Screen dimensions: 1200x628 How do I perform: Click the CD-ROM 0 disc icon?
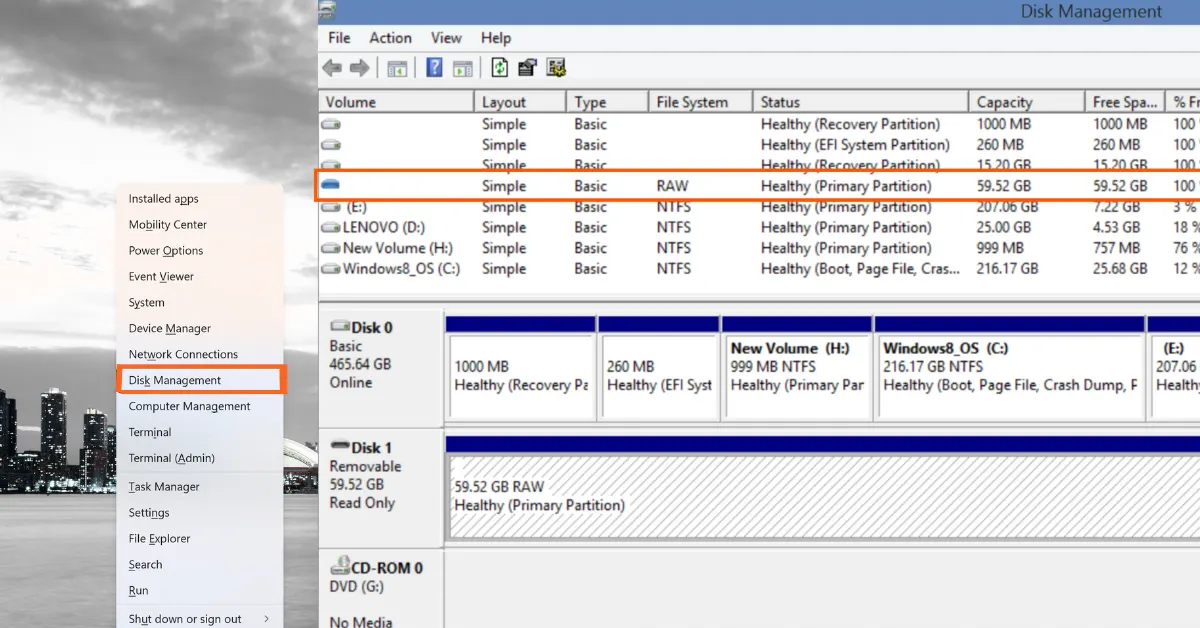point(340,566)
